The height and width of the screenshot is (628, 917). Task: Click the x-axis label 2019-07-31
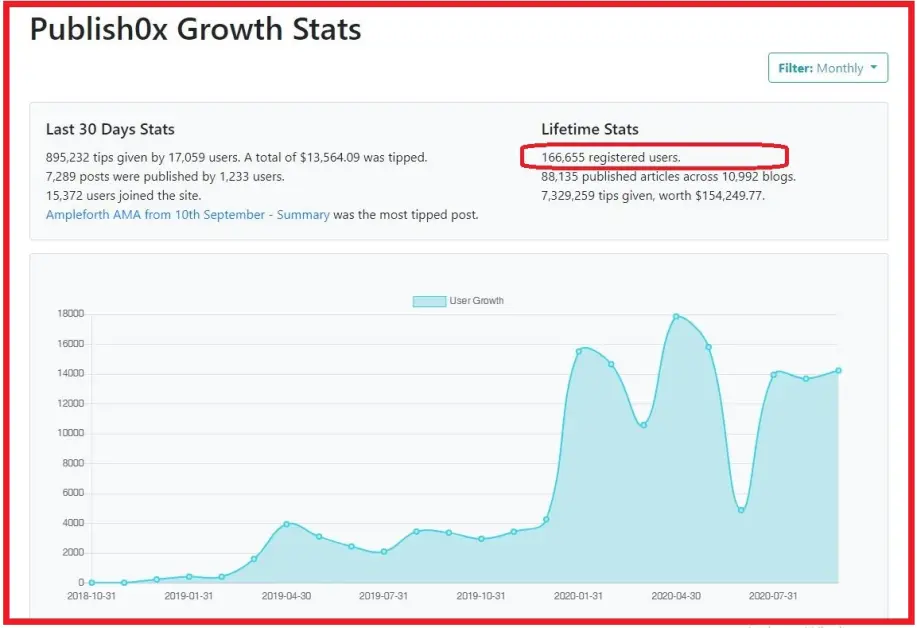tap(383, 596)
